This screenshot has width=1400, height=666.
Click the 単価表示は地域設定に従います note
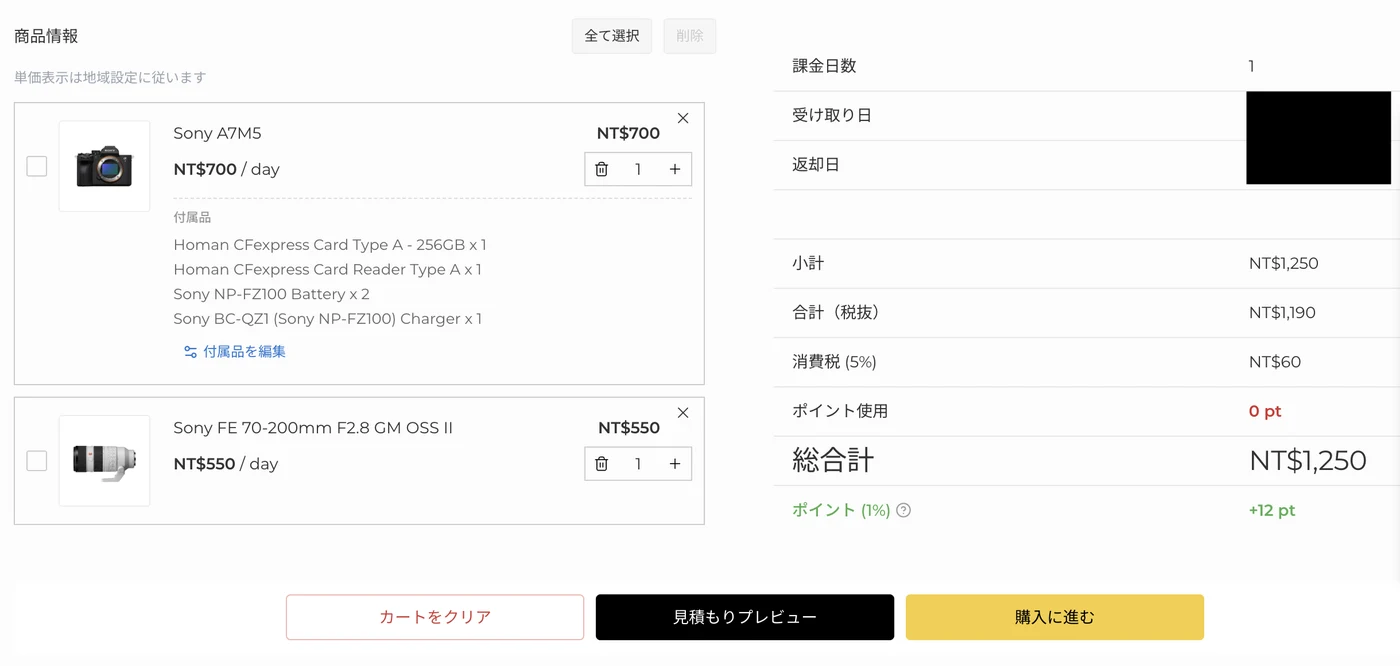[110, 77]
